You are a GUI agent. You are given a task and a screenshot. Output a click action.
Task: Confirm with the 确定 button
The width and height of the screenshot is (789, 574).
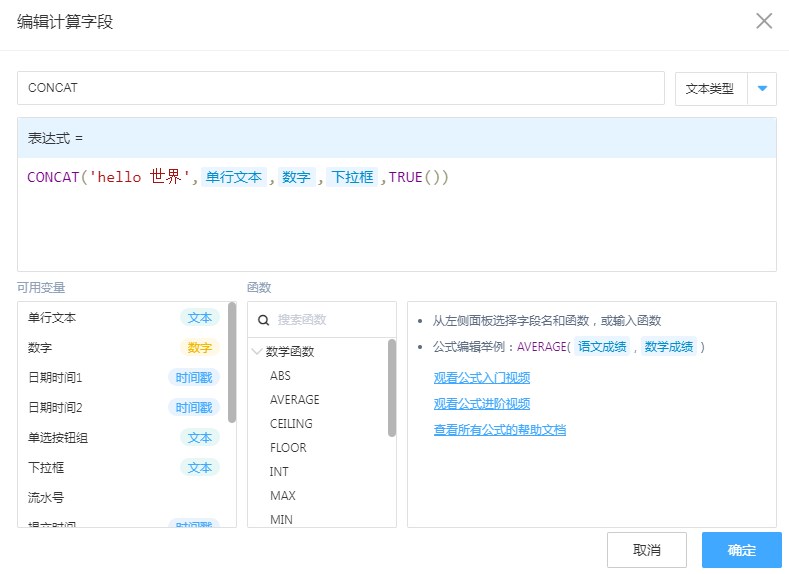[741, 550]
